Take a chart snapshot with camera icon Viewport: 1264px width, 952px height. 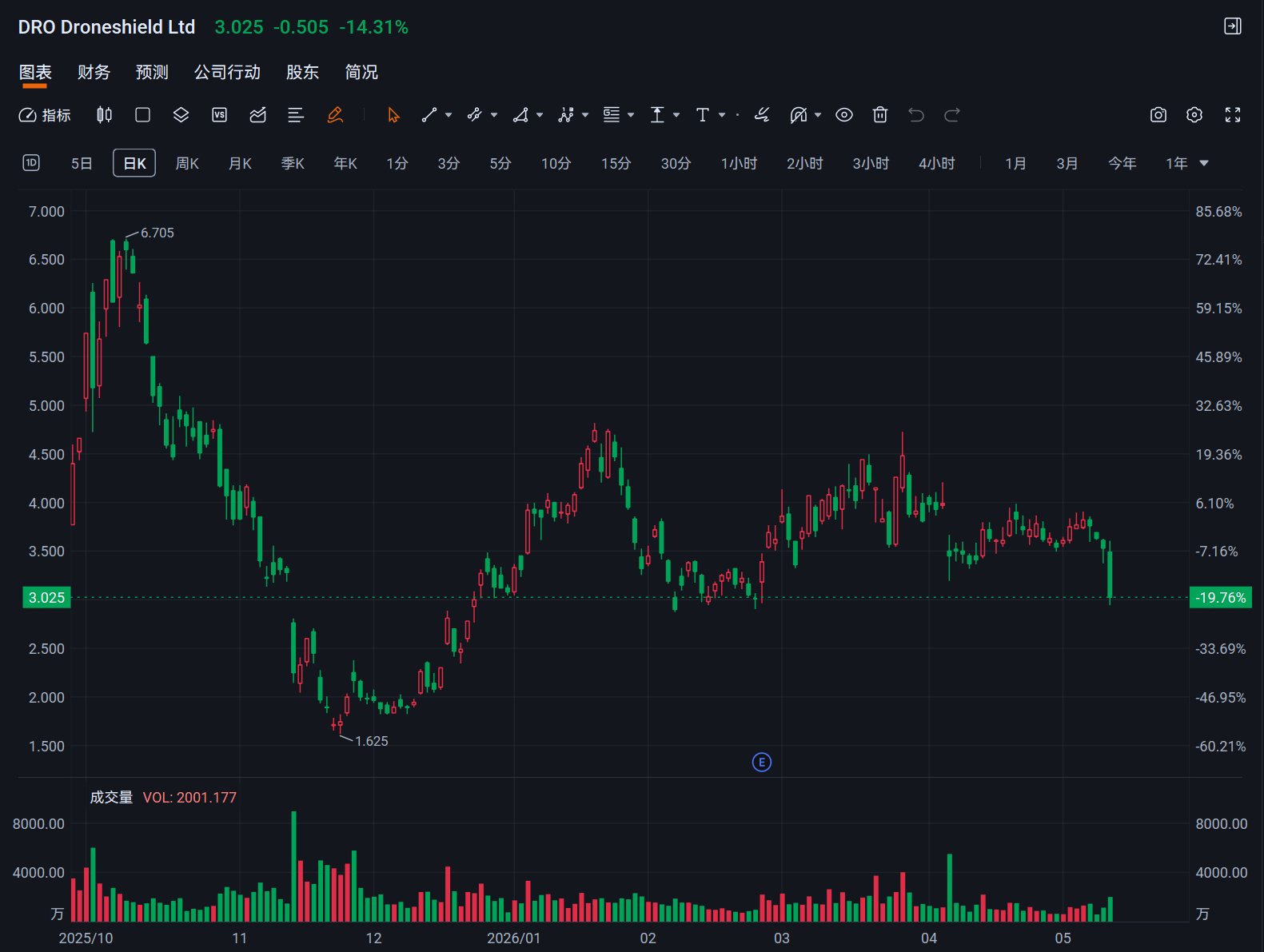1158,115
